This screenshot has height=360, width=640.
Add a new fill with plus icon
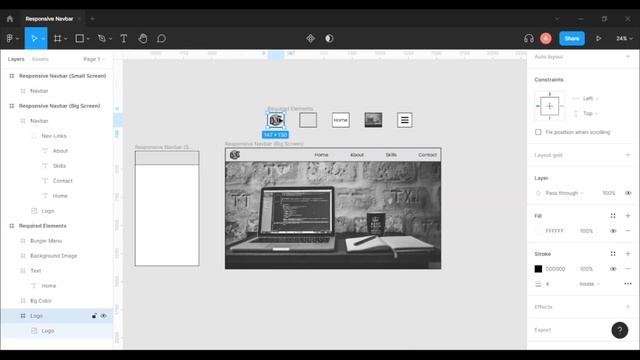pos(628,216)
